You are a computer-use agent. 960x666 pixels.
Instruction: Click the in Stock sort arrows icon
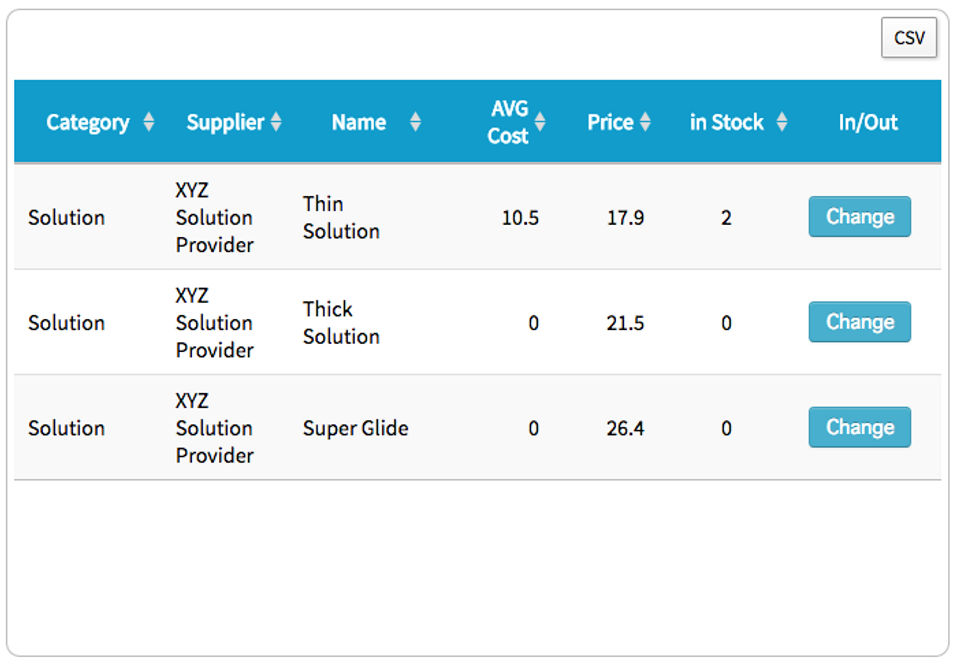tap(782, 122)
